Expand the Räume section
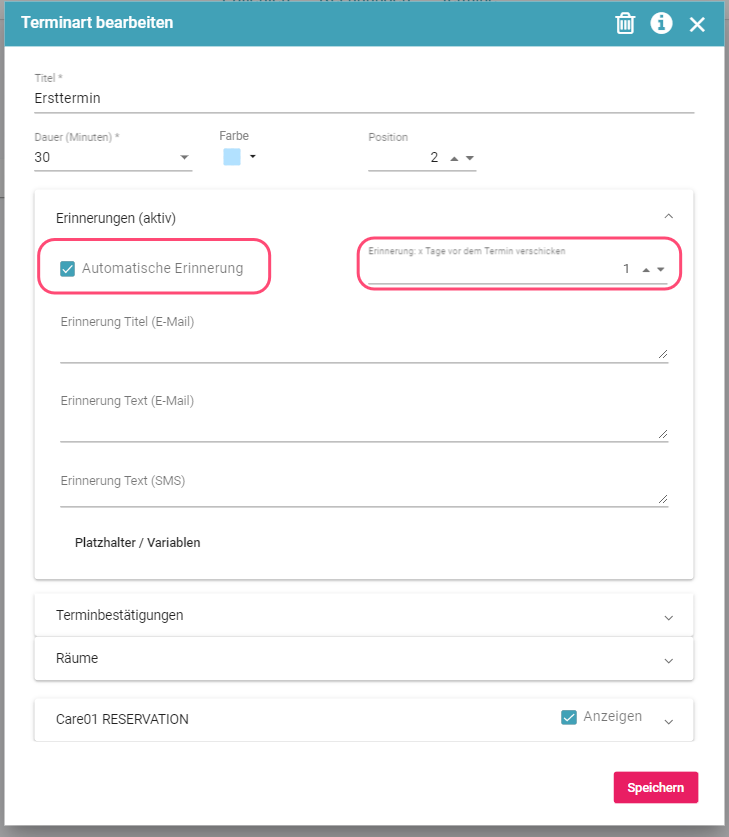The height and width of the screenshot is (837, 729). pyautogui.click(x=669, y=661)
